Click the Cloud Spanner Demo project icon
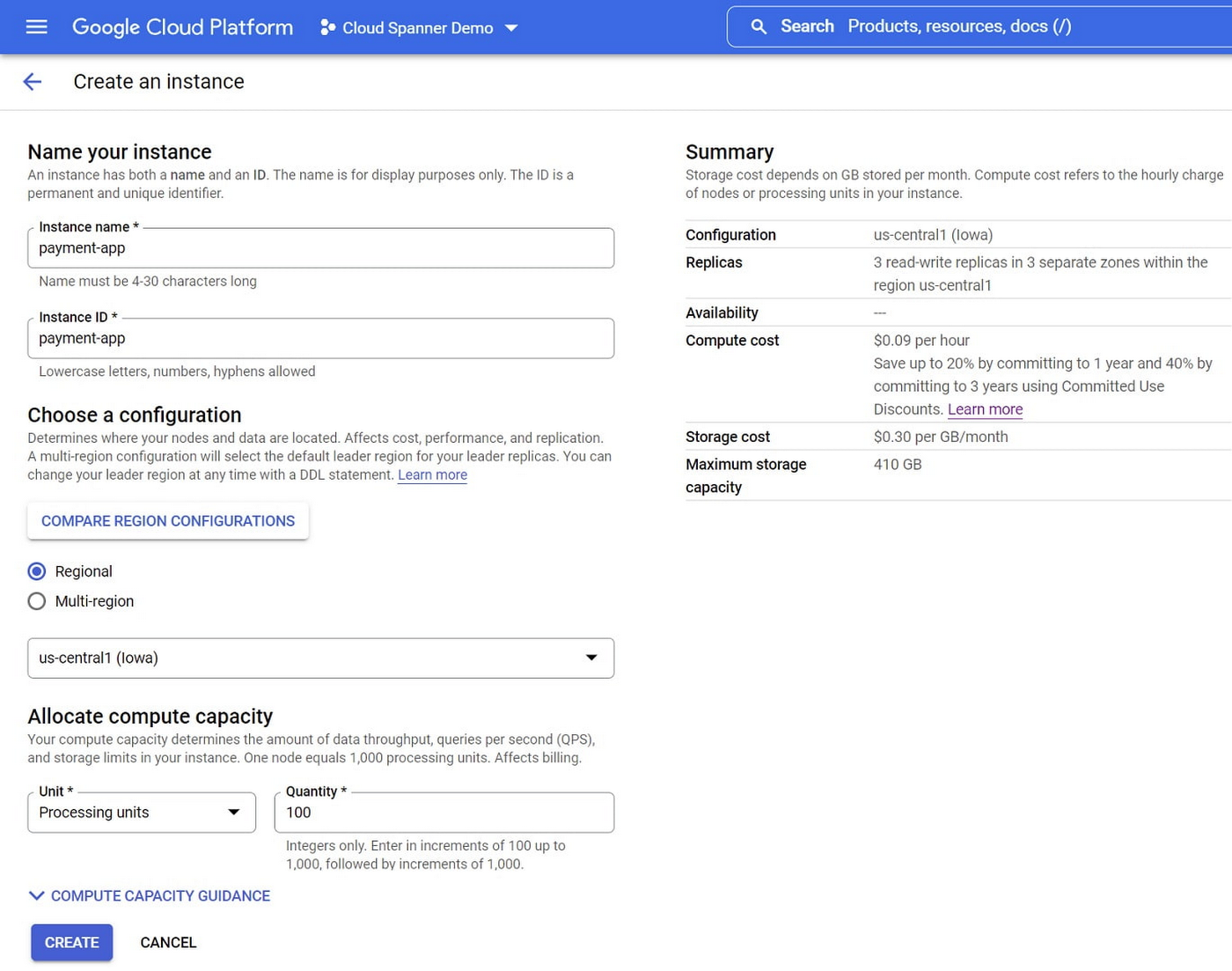 tap(327, 27)
